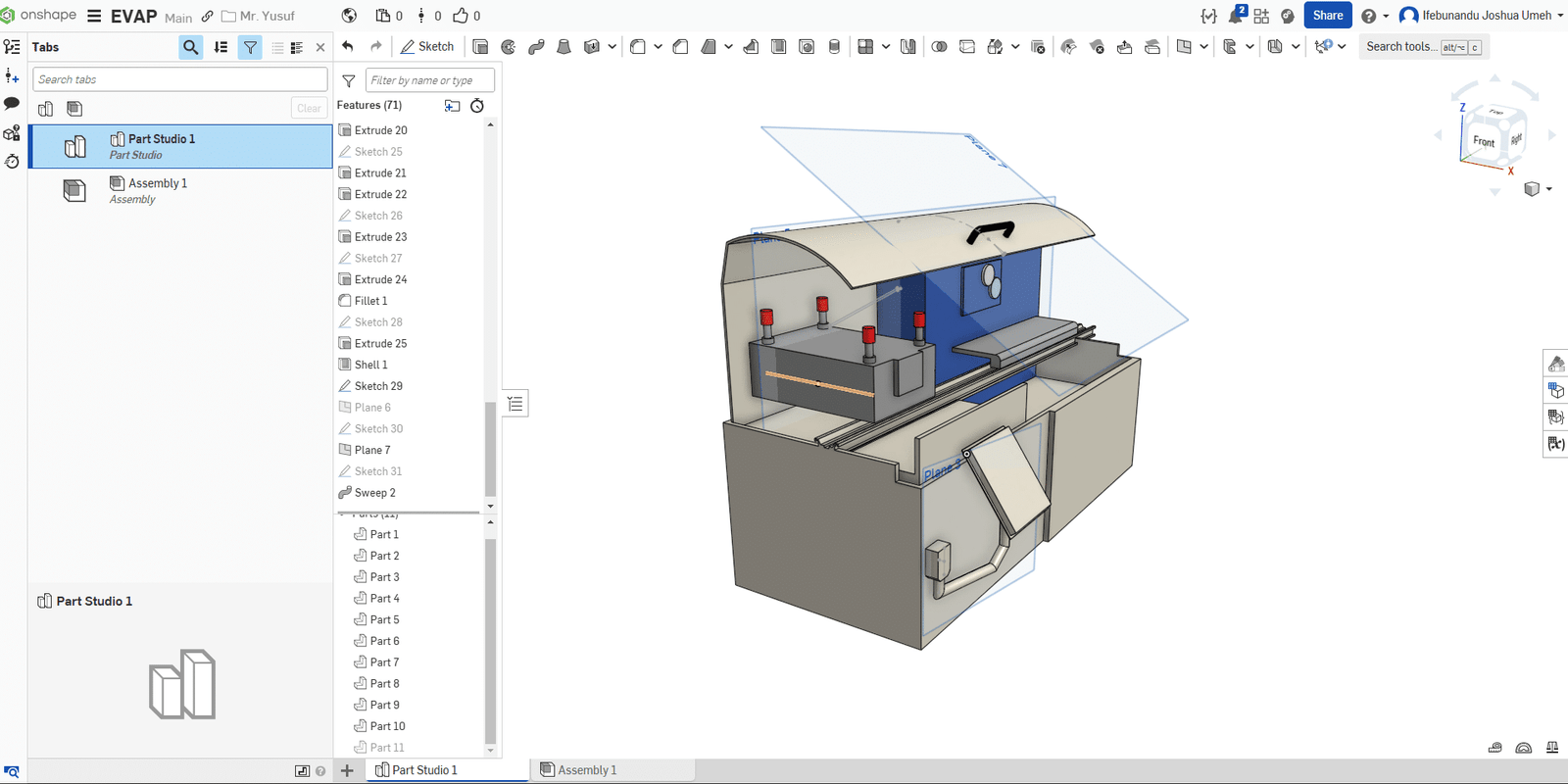Open the view cube display options dropdown
The image size is (1568, 784).
[1548, 189]
